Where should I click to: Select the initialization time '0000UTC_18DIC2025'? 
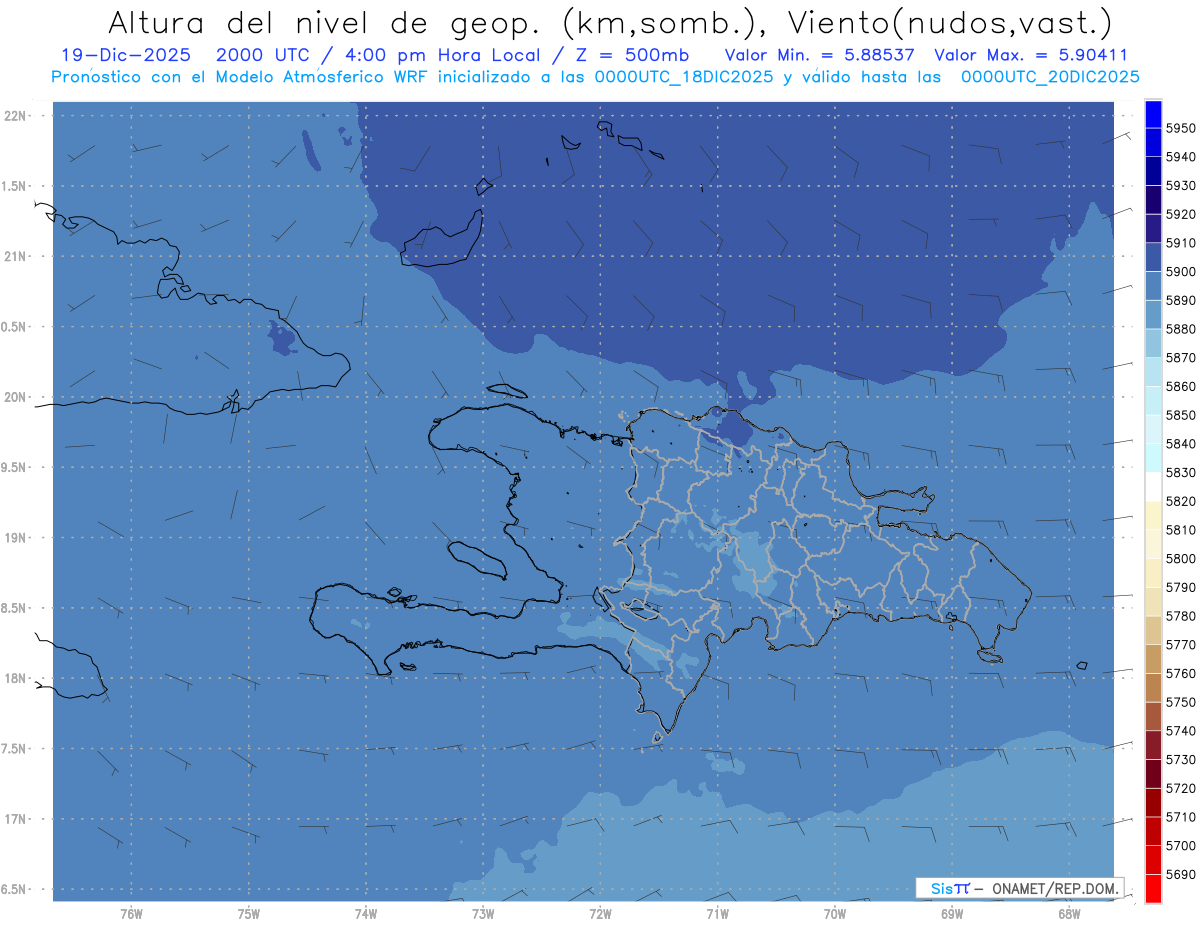click(x=684, y=76)
